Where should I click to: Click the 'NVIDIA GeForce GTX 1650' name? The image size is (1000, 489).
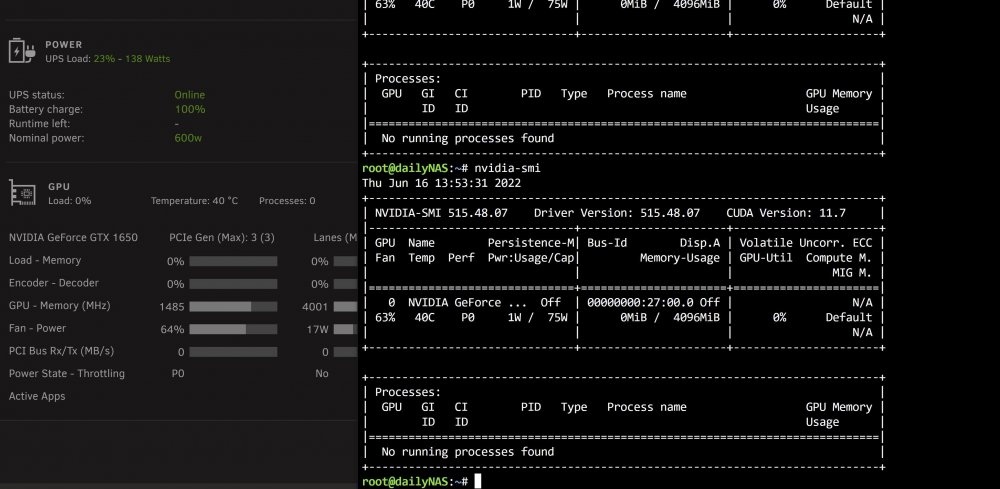point(73,238)
